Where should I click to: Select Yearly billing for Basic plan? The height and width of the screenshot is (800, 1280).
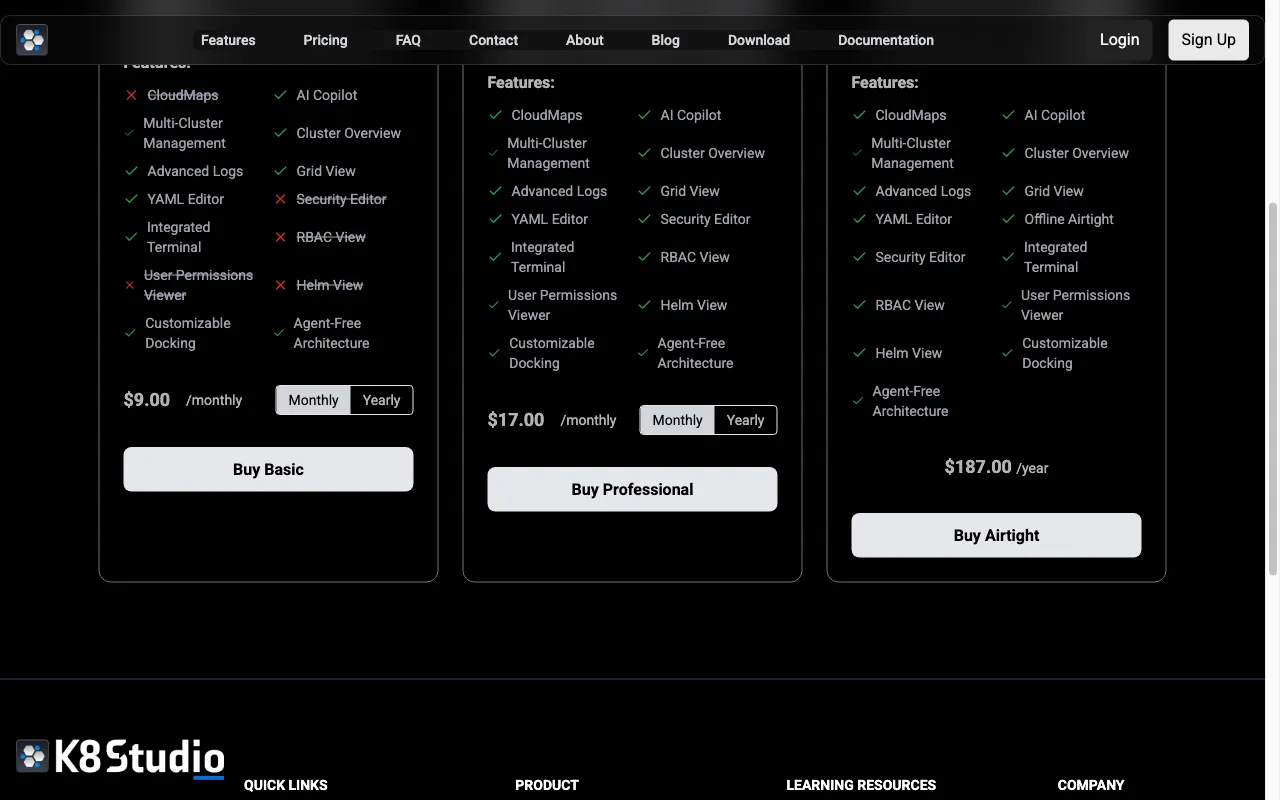coord(381,400)
